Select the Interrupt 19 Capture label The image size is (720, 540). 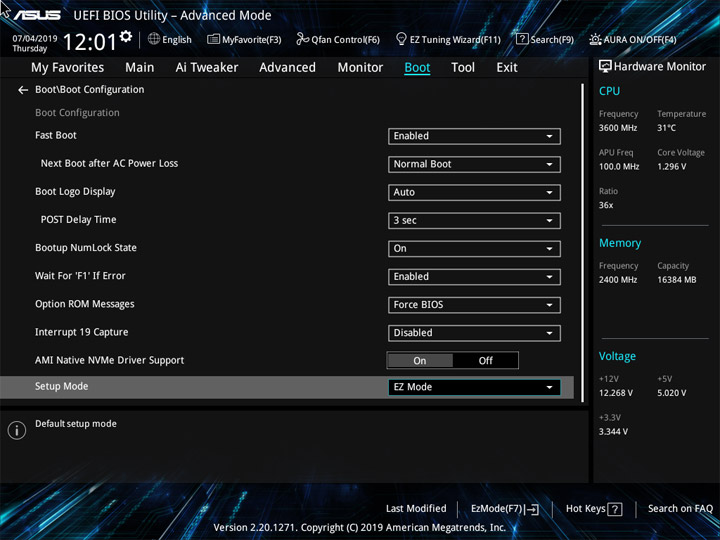(81, 332)
